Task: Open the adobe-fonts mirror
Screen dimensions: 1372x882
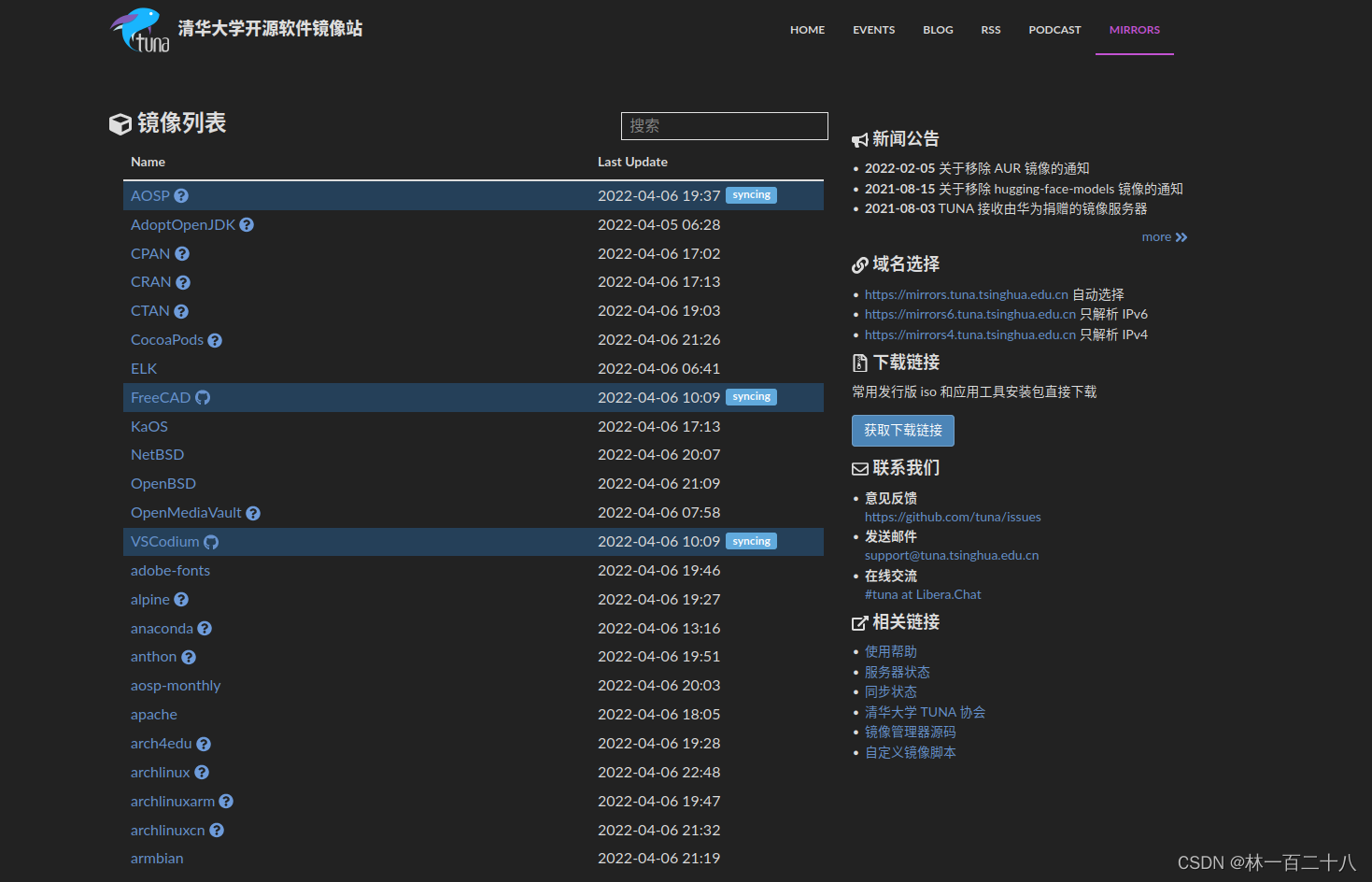Action: (170, 571)
